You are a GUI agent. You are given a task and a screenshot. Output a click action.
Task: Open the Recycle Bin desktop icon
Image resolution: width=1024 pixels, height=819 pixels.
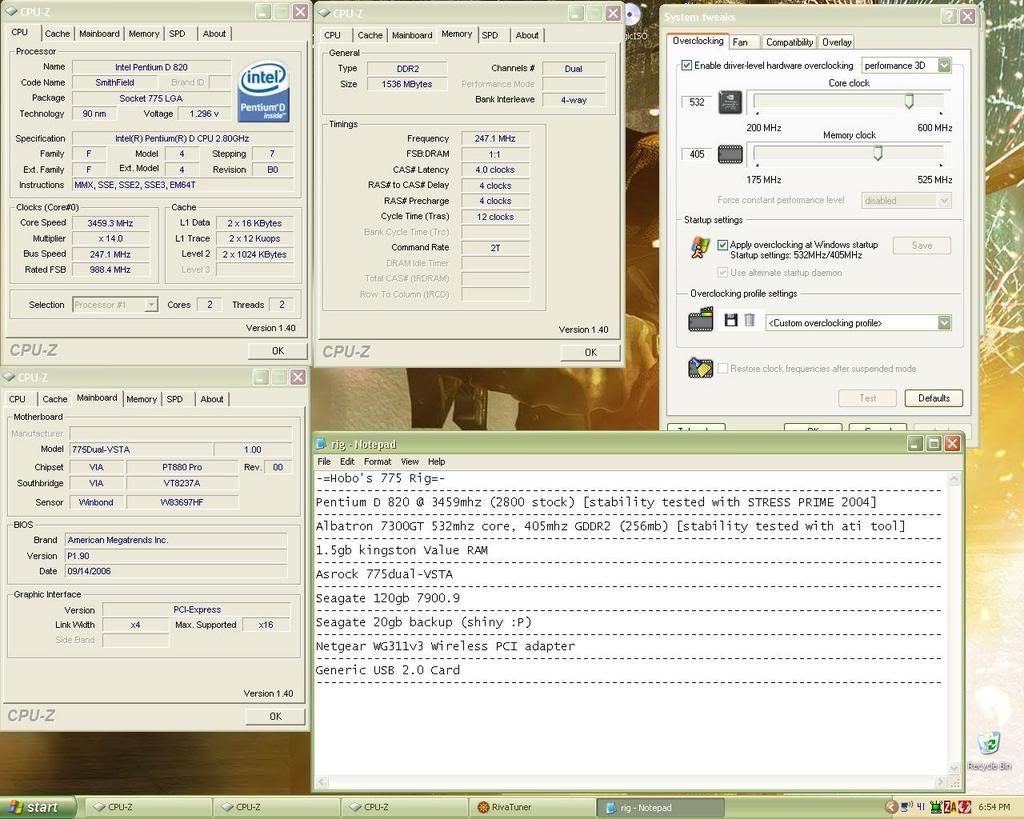989,751
